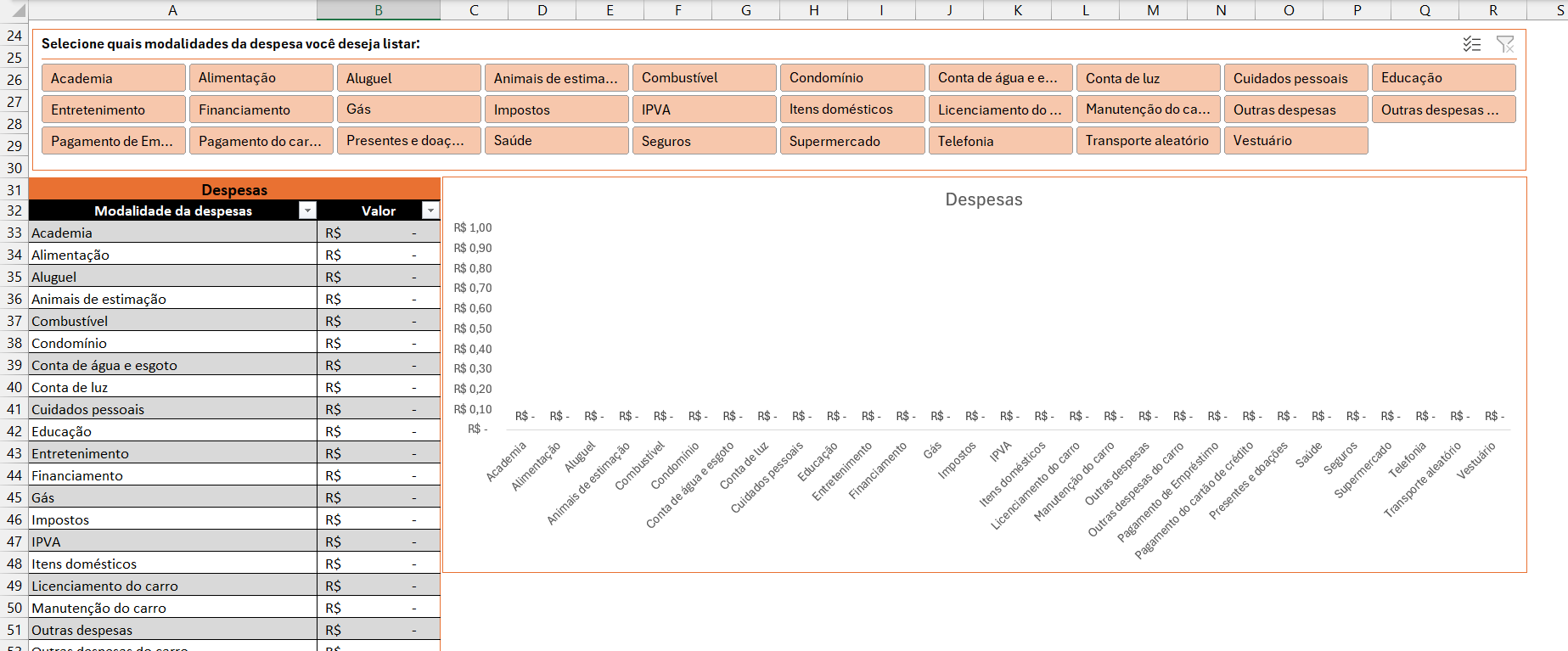Viewport: 1568px width, 651px height.
Task: Select the Academia slicer button
Action: 113,78
